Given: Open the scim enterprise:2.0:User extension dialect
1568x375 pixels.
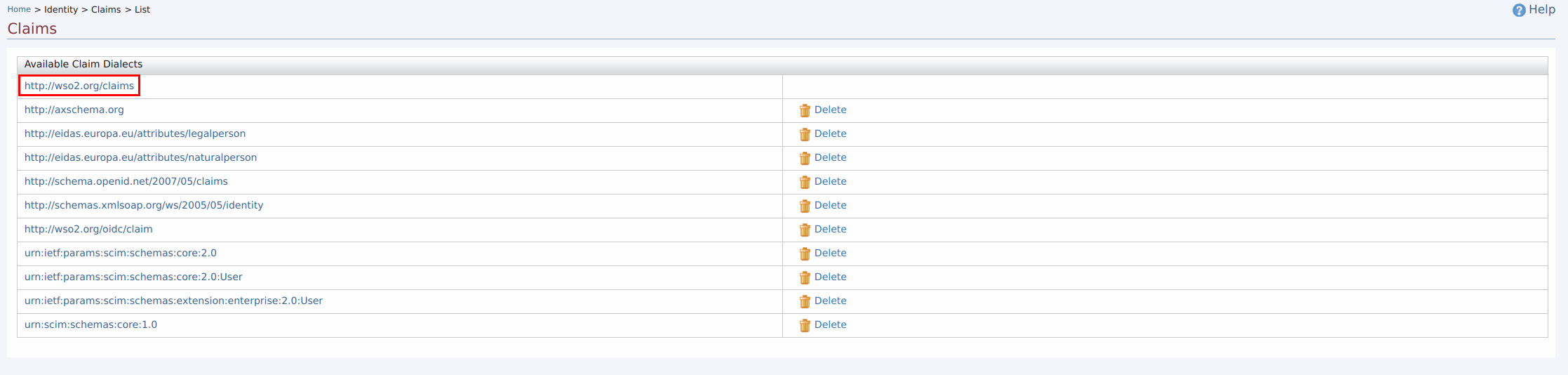Looking at the screenshot, I should pos(173,301).
